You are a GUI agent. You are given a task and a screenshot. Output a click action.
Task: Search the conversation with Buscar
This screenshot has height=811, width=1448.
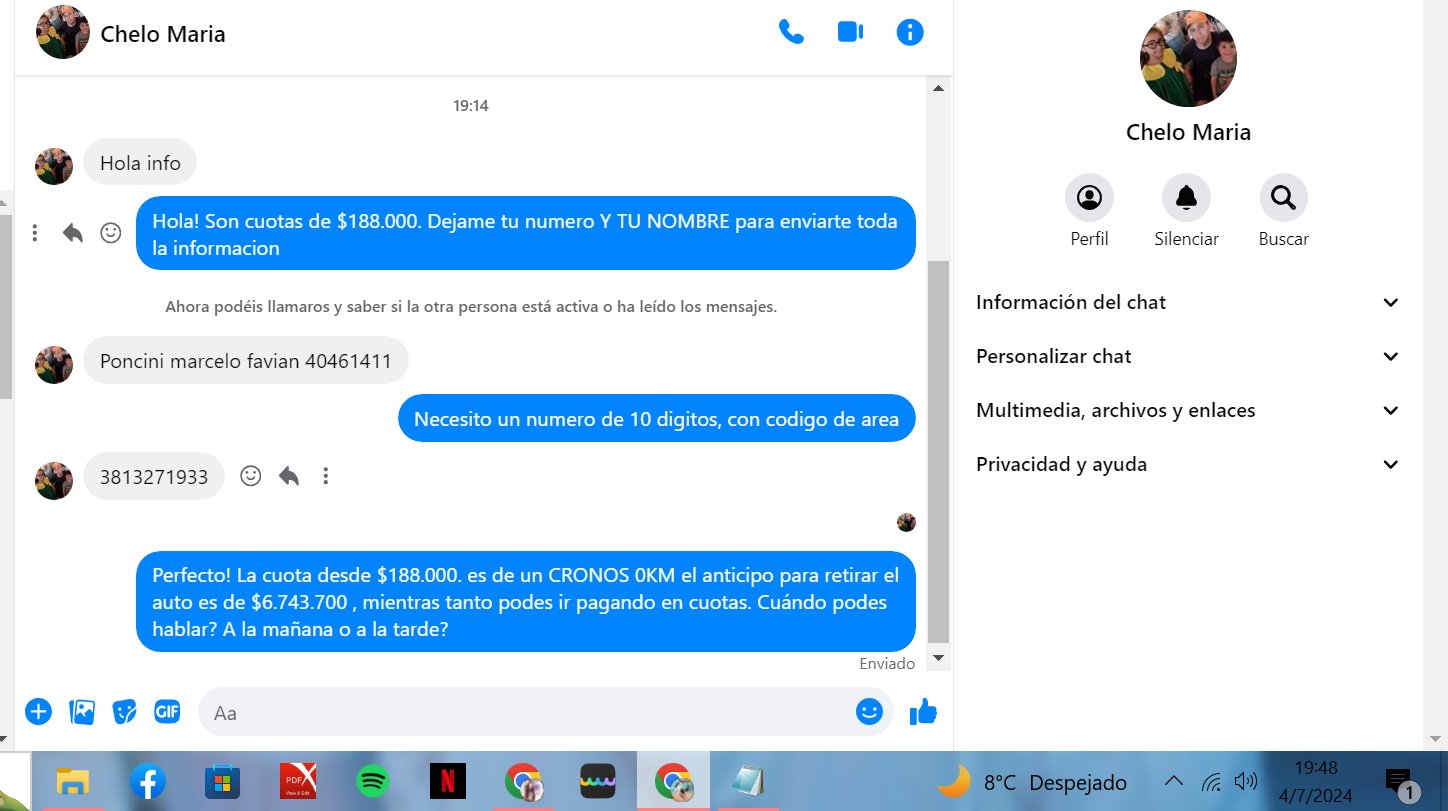coord(1283,198)
